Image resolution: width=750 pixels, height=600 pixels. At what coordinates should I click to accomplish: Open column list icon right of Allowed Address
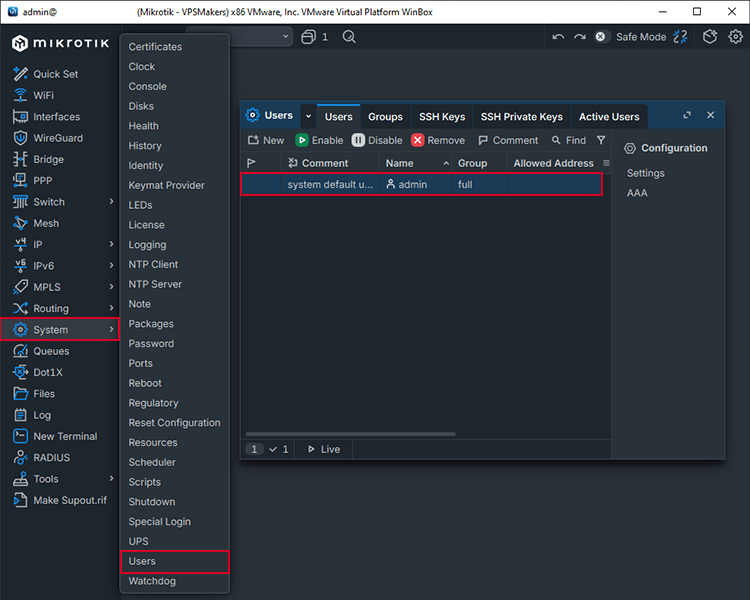607,163
